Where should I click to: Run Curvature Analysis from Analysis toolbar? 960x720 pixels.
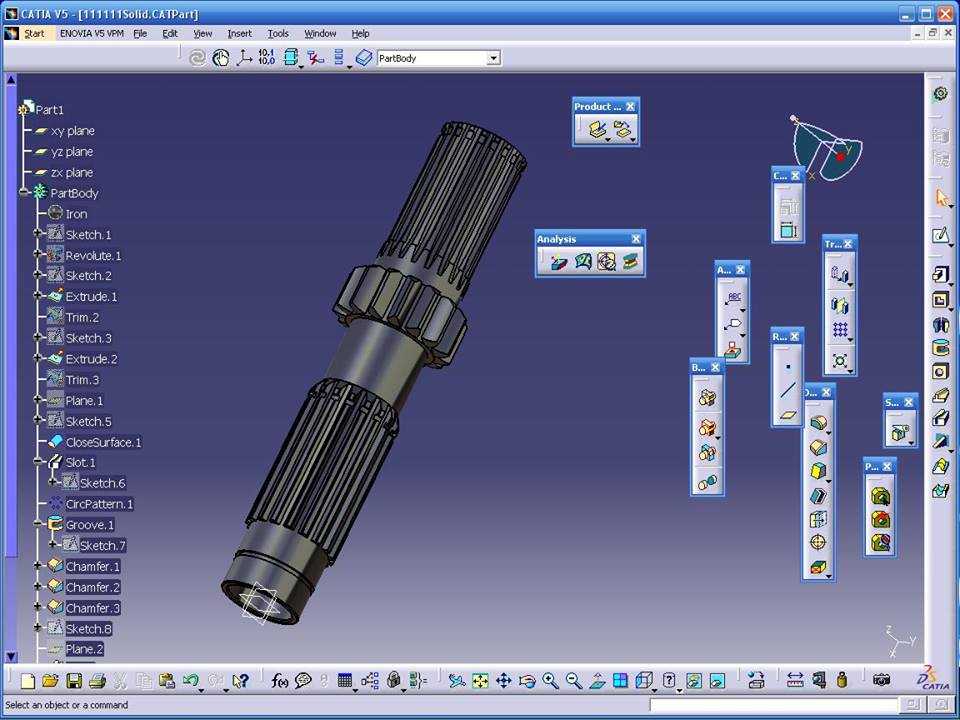[x=583, y=262]
